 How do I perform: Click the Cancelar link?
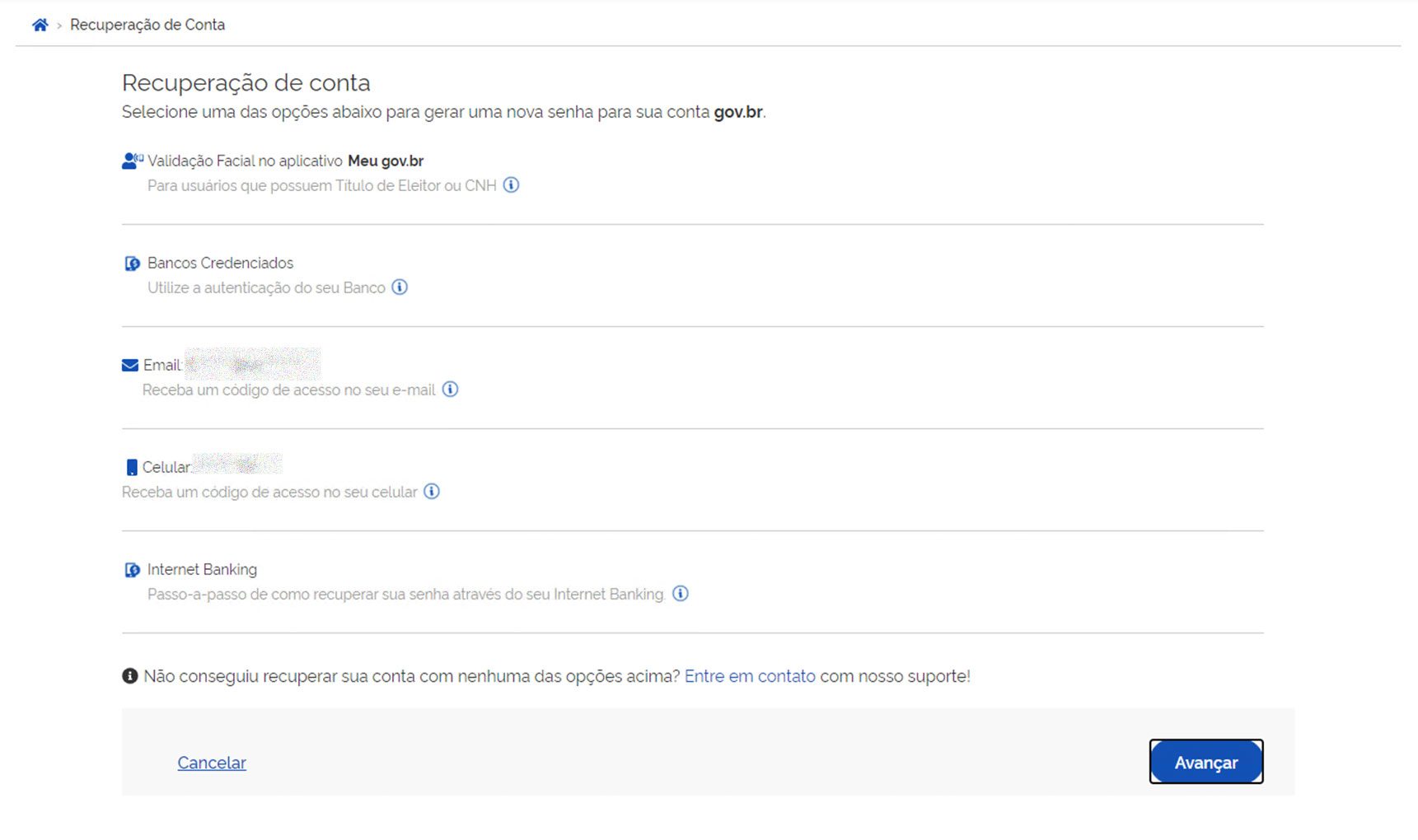tap(211, 763)
